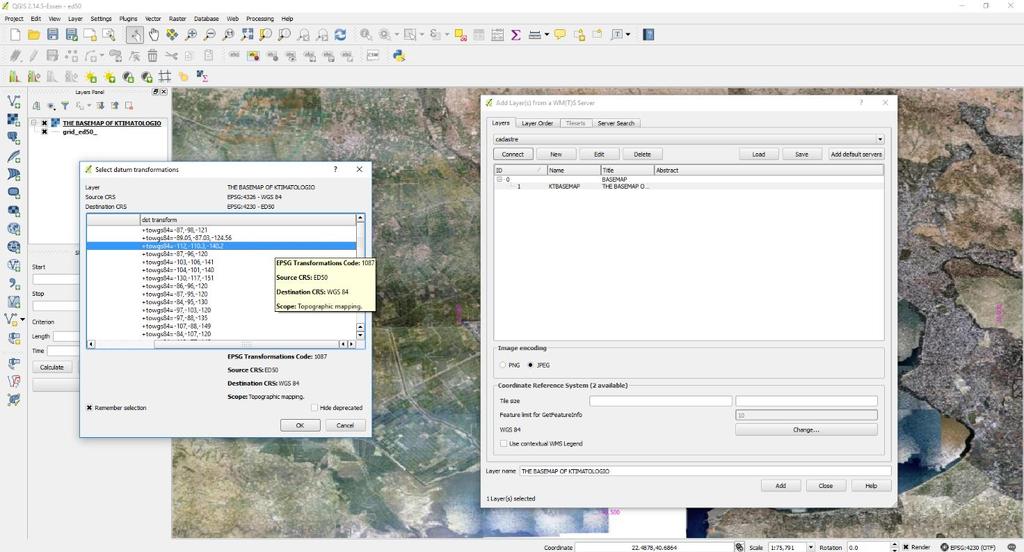
Task: Click the Filter Legend funnel icon in Layers Panel
Action: coord(65,106)
